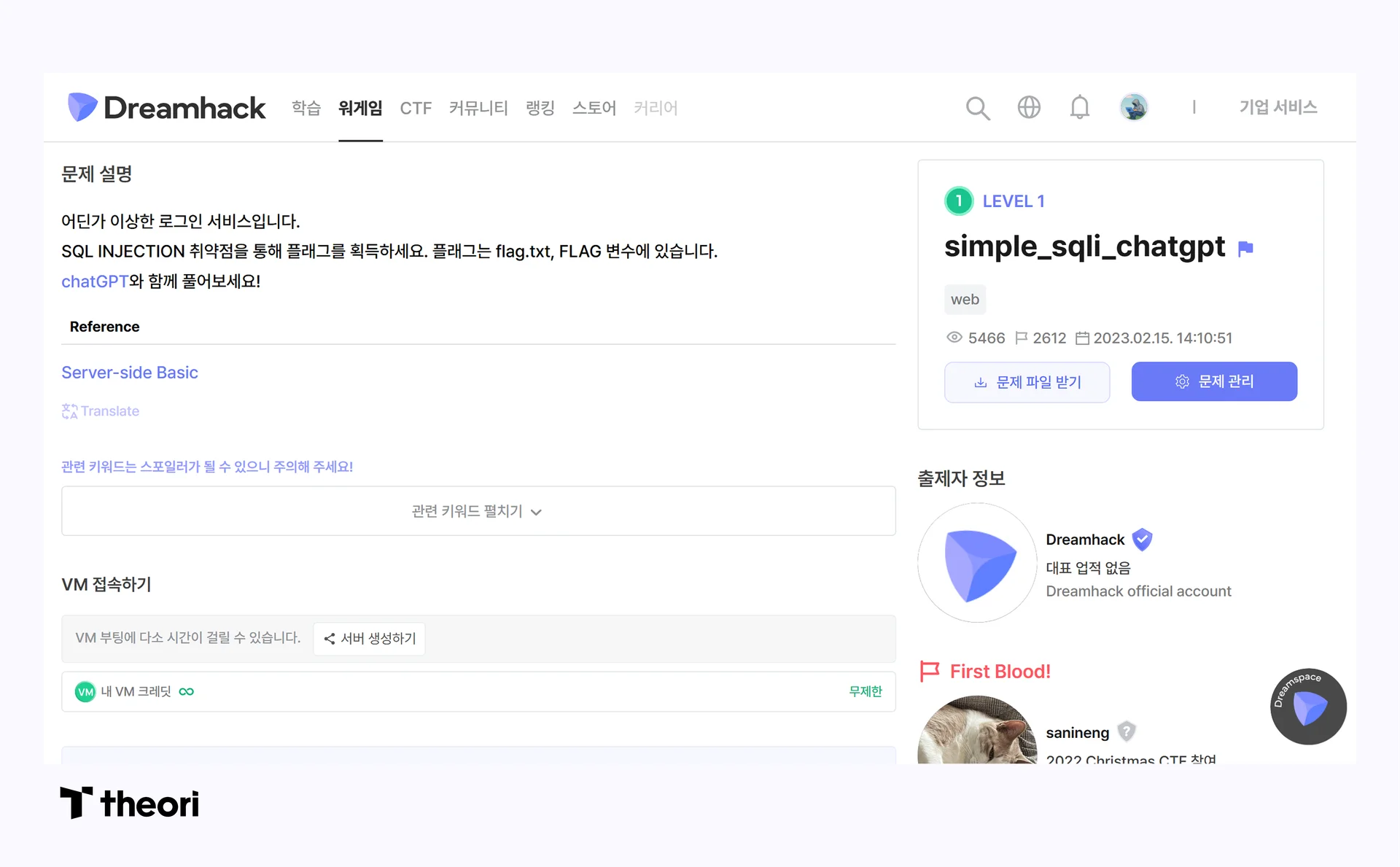The width and height of the screenshot is (1400, 867).
Task: Click the question mark badge next to sanineng
Action: (1127, 731)
